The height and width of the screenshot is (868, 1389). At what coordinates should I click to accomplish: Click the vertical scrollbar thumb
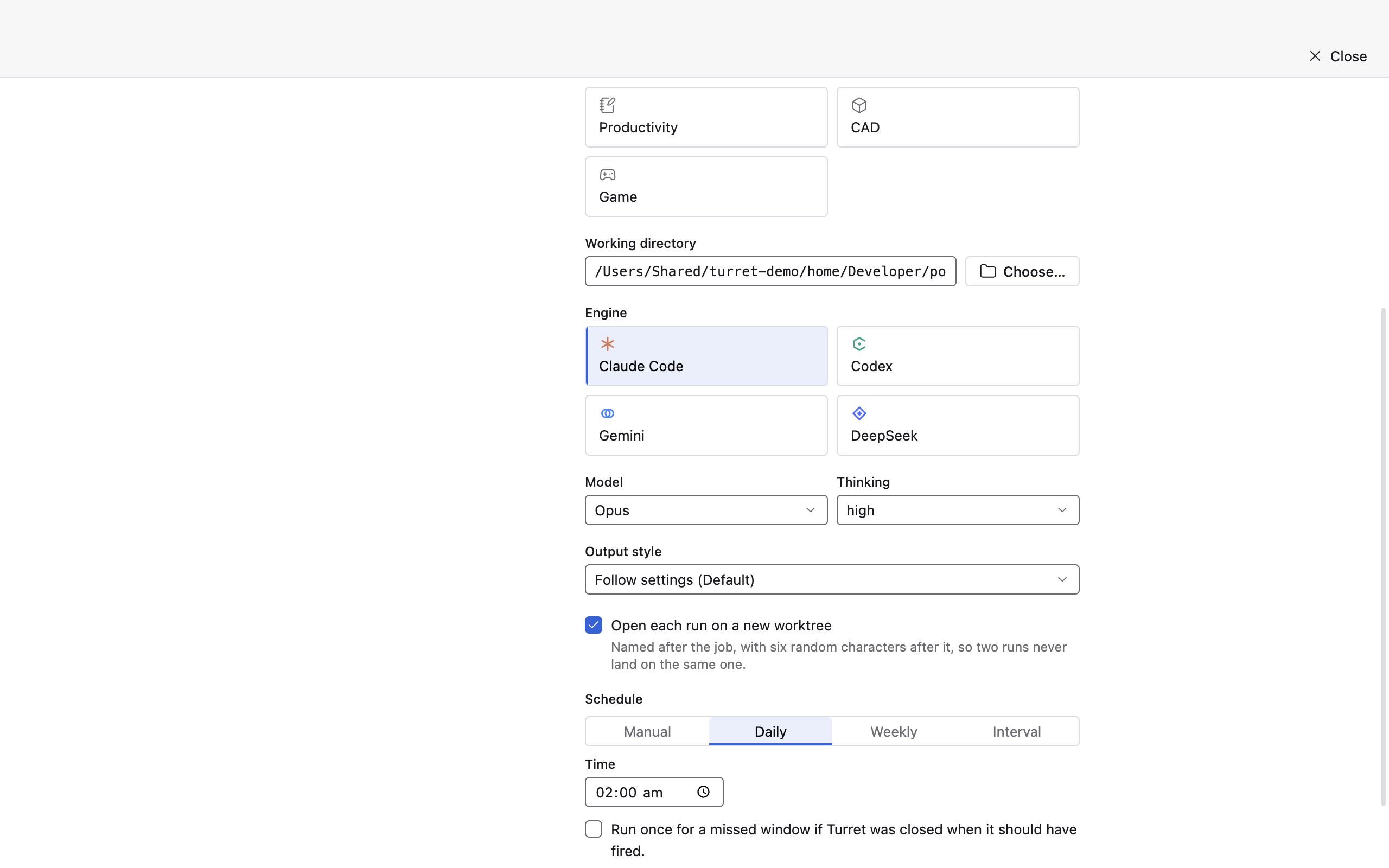tap(1383, 557)
